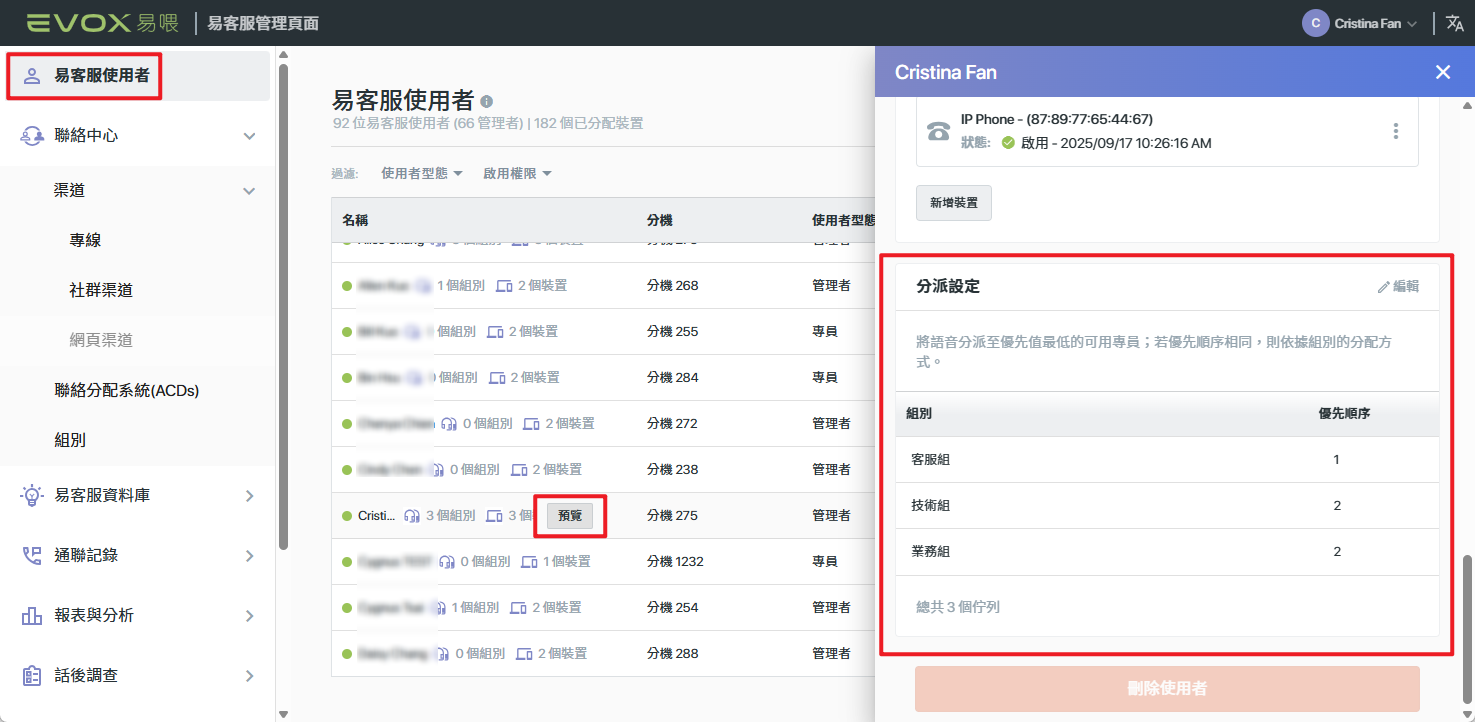The height and width of the screenshot is (722, 1475).
Task: Click the lightbulb icon for 易客服資料庫
Action: coord(32,495)
